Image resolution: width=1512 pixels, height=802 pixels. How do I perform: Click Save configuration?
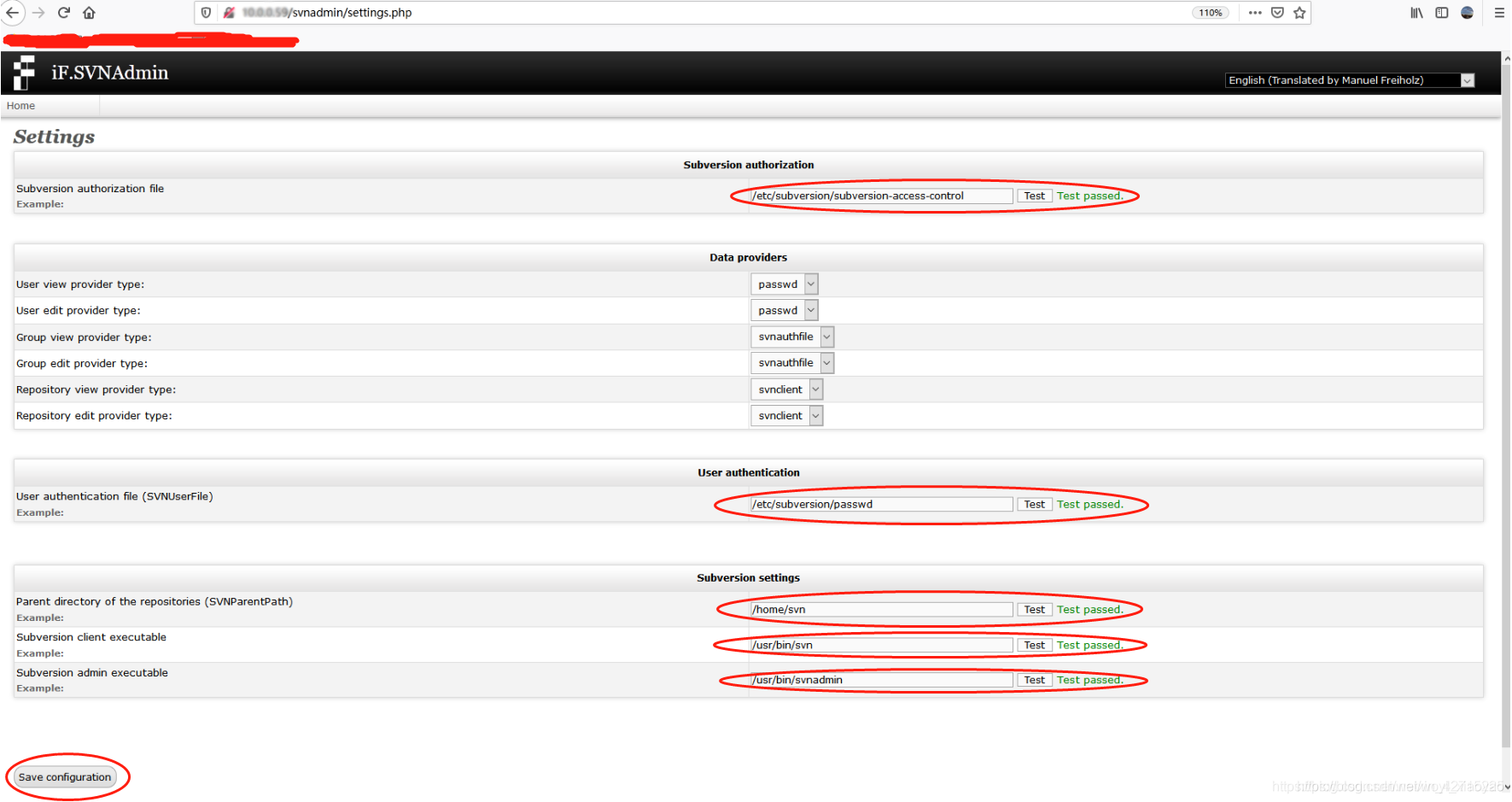pyautogui.click(x=64, y=776)
